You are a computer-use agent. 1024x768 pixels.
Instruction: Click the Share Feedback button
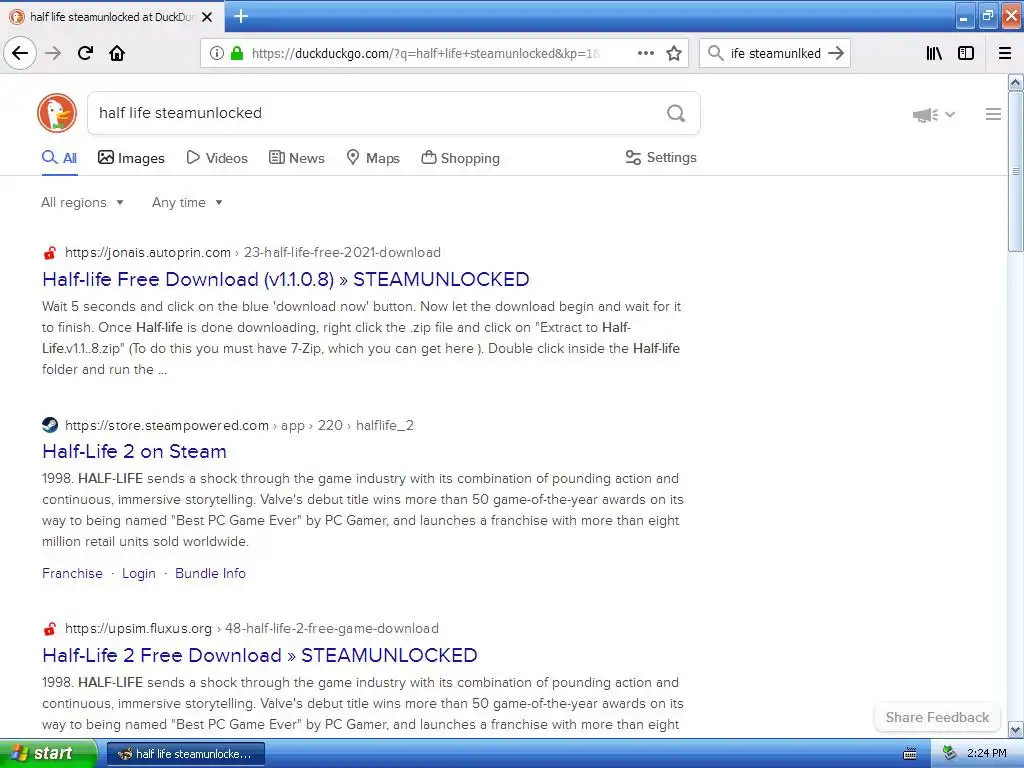[x=937, y=718]
